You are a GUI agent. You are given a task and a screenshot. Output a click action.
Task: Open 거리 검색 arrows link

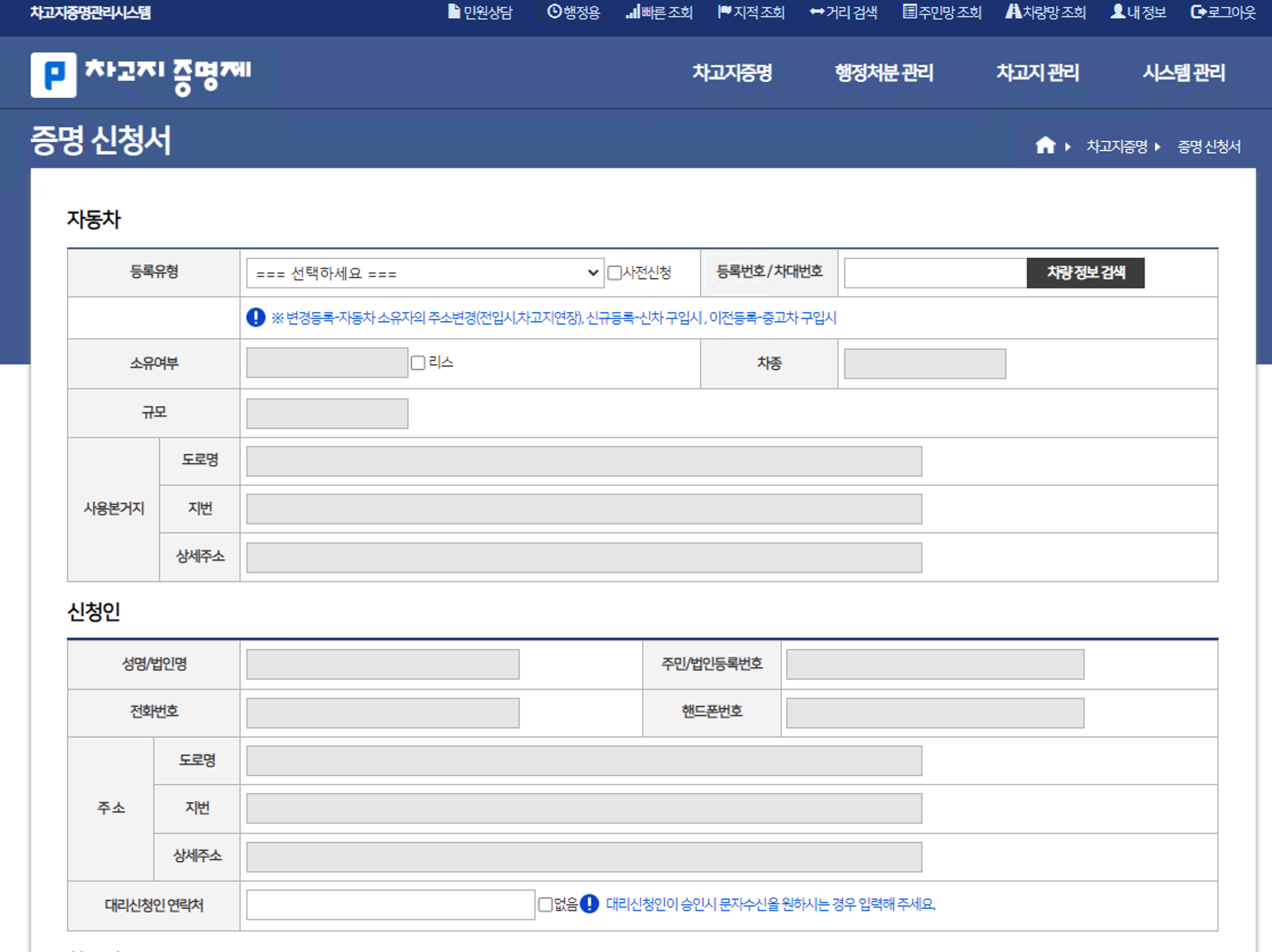click(x=843, y=12)
